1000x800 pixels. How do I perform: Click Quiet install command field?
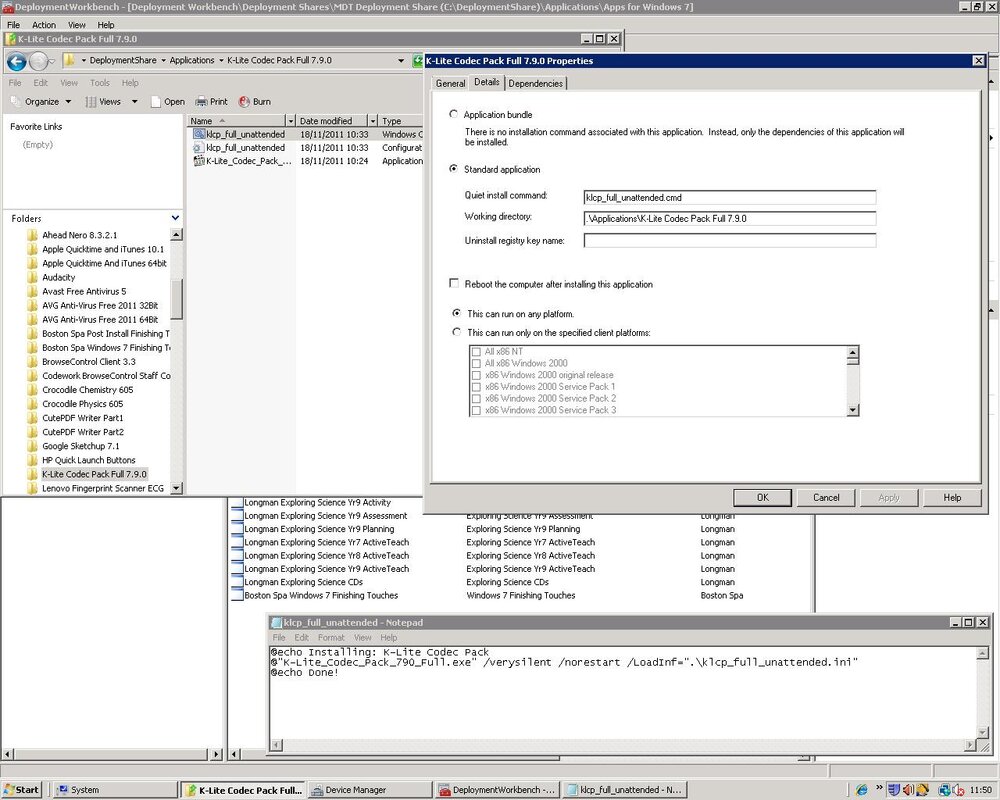pos(730,198)
